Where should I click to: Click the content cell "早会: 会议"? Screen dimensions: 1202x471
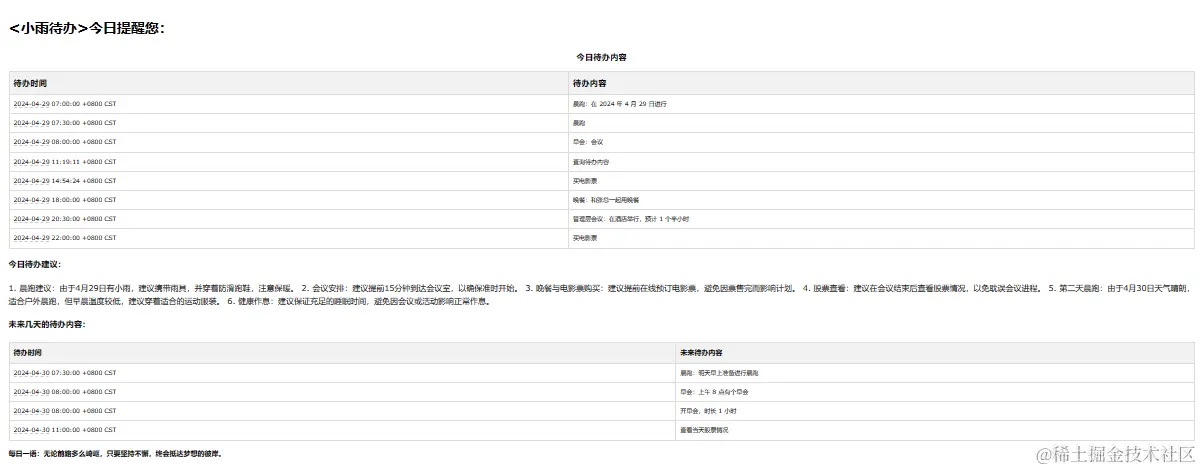881,142
